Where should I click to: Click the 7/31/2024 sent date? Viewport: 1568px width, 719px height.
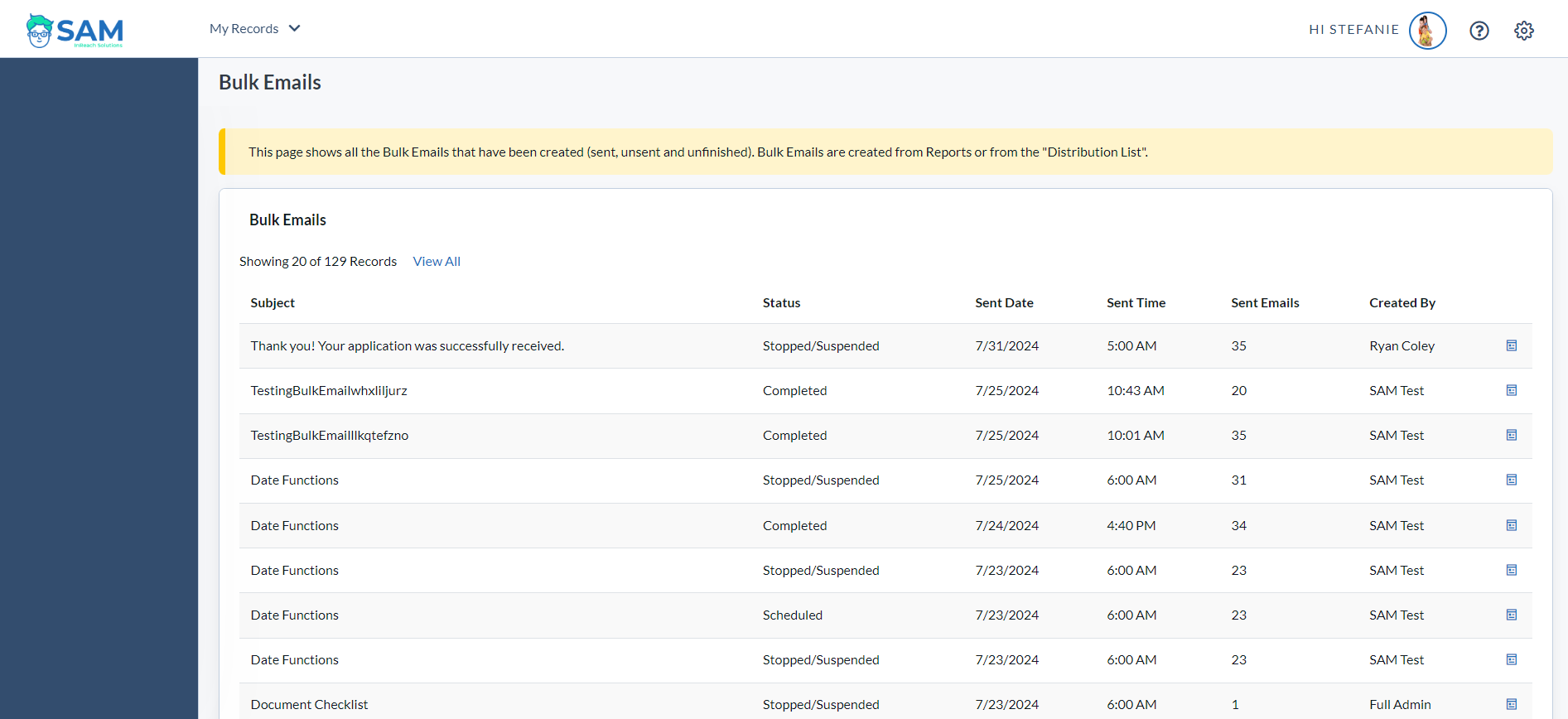tap(1006, 346)
